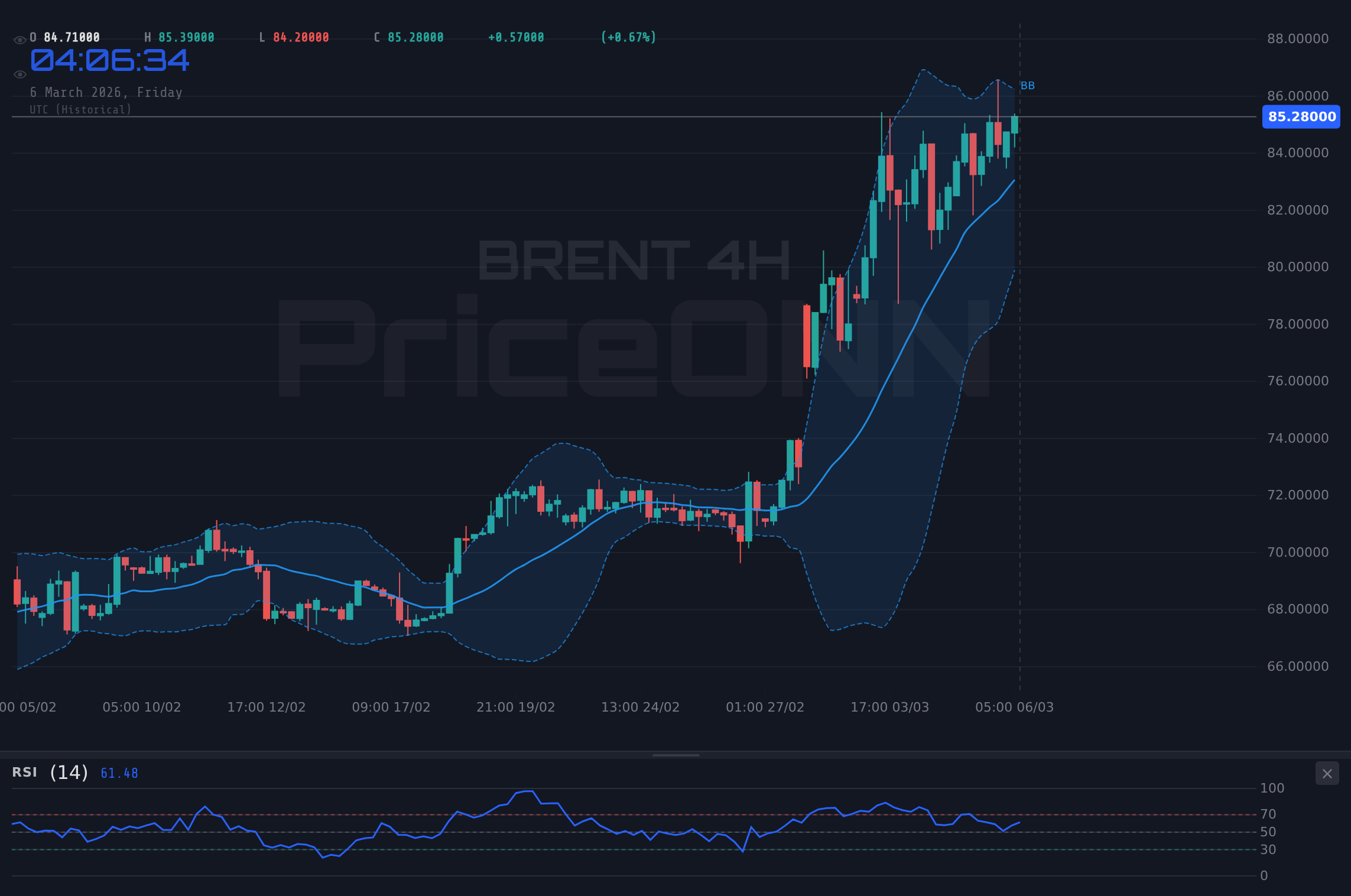Click the RSI scale label 70
Screen dimensions: 1351x896
pyautogui.click(x=1268, y=814)
